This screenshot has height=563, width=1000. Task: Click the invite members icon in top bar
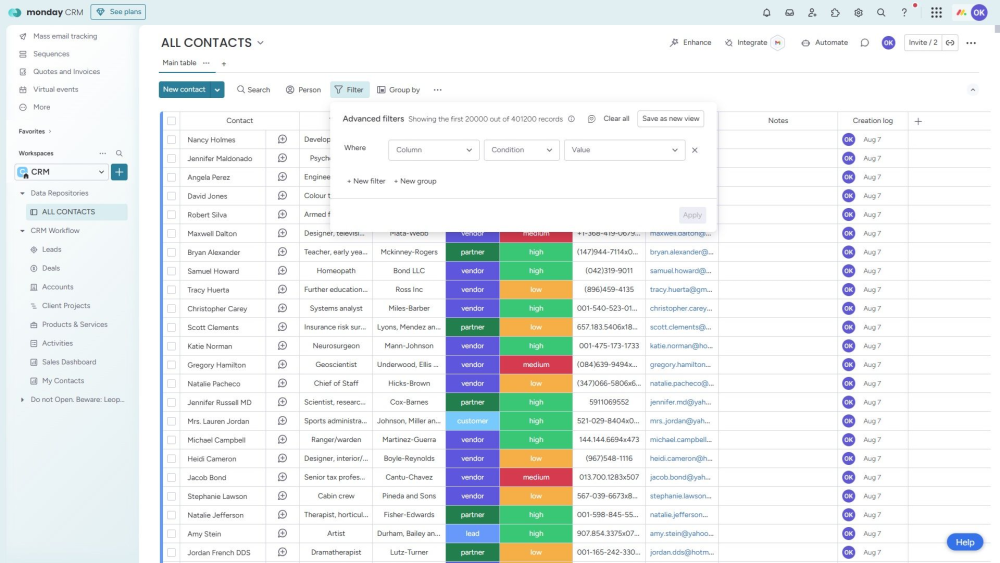click(812, 13)
